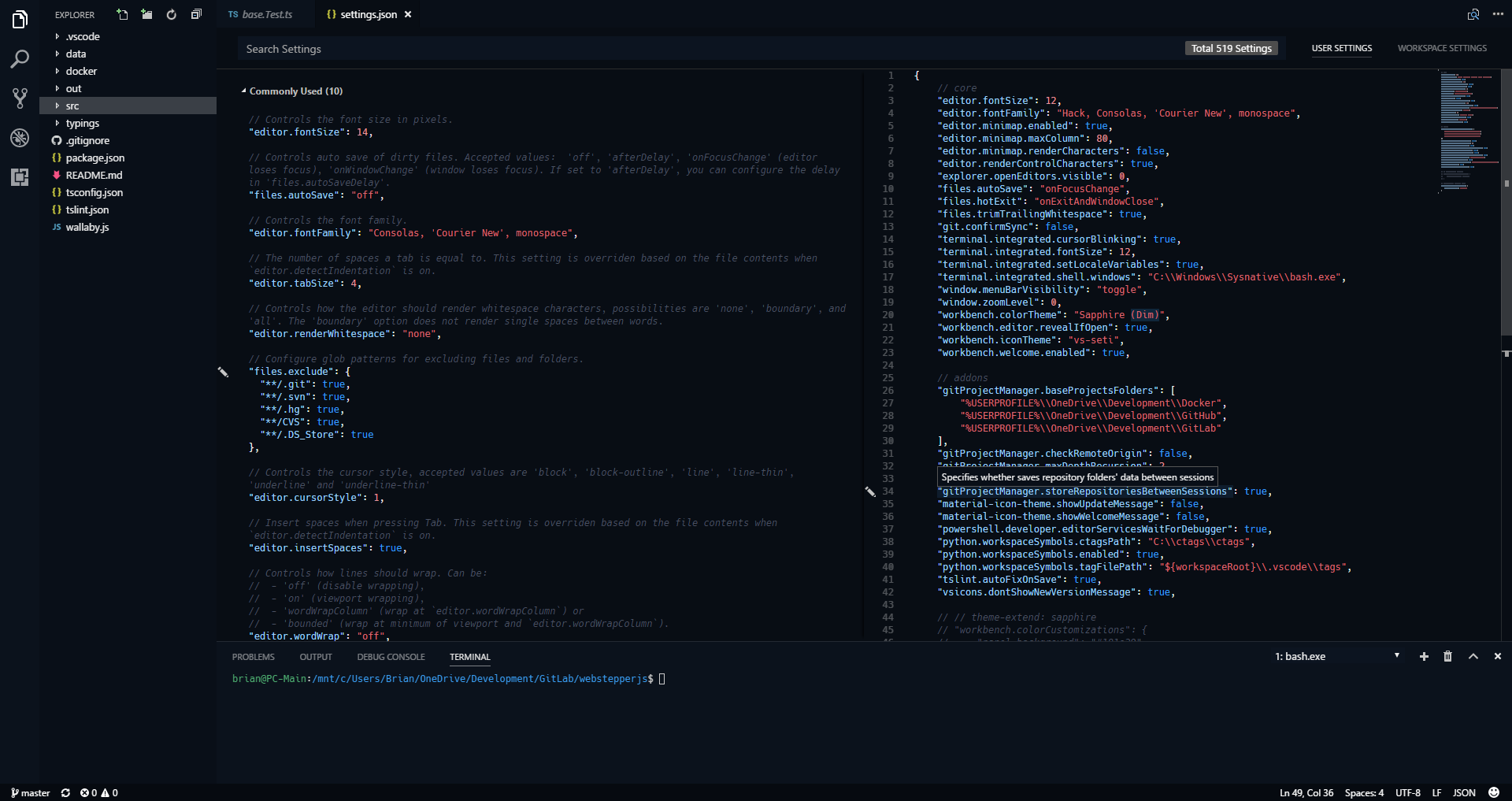Screen dimensions: 1512x801
Task: Click the git synchronize icon in status bar
Action: coord(65,793)
